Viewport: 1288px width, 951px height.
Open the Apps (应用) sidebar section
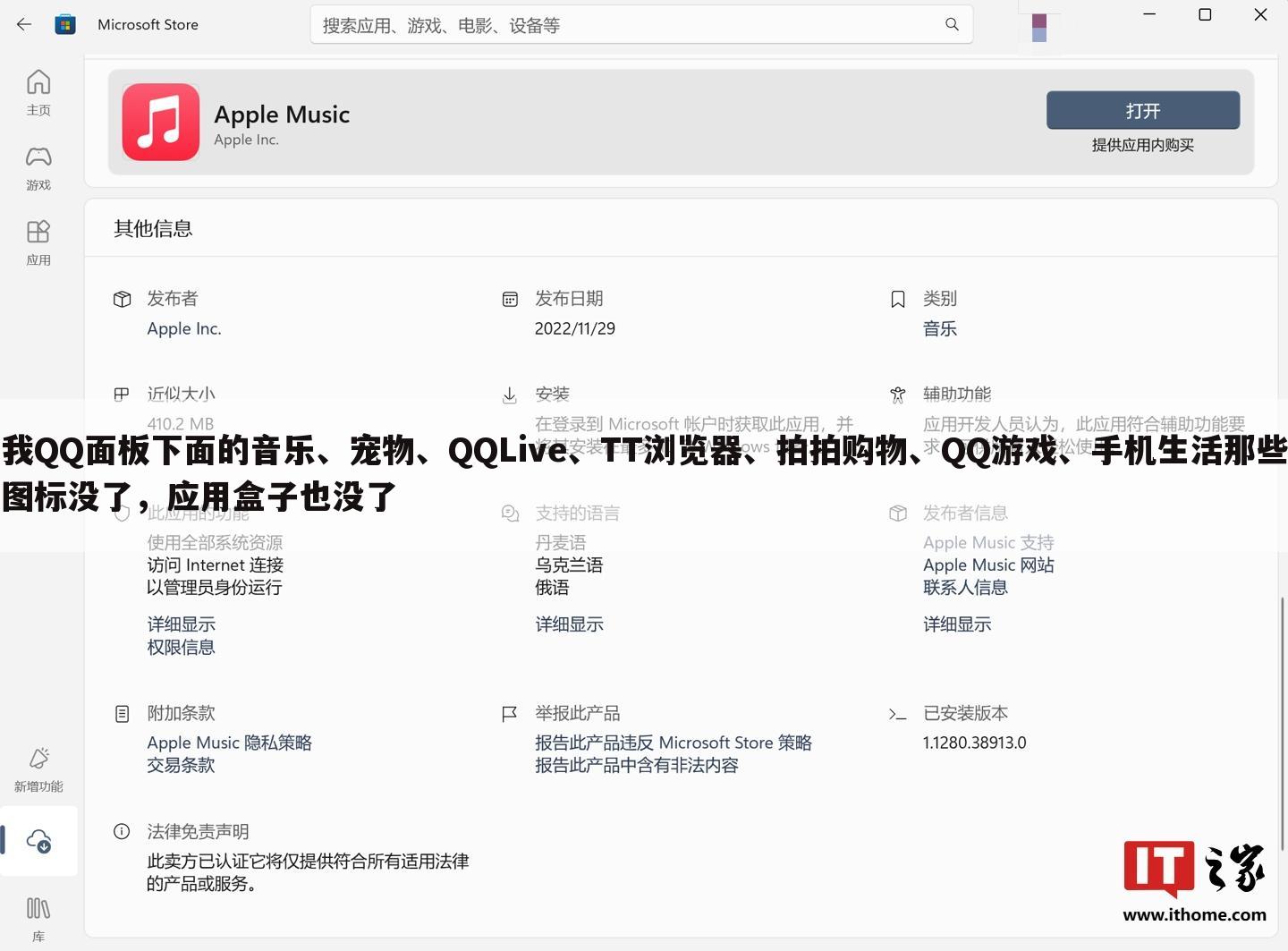(x=38, y=243)
